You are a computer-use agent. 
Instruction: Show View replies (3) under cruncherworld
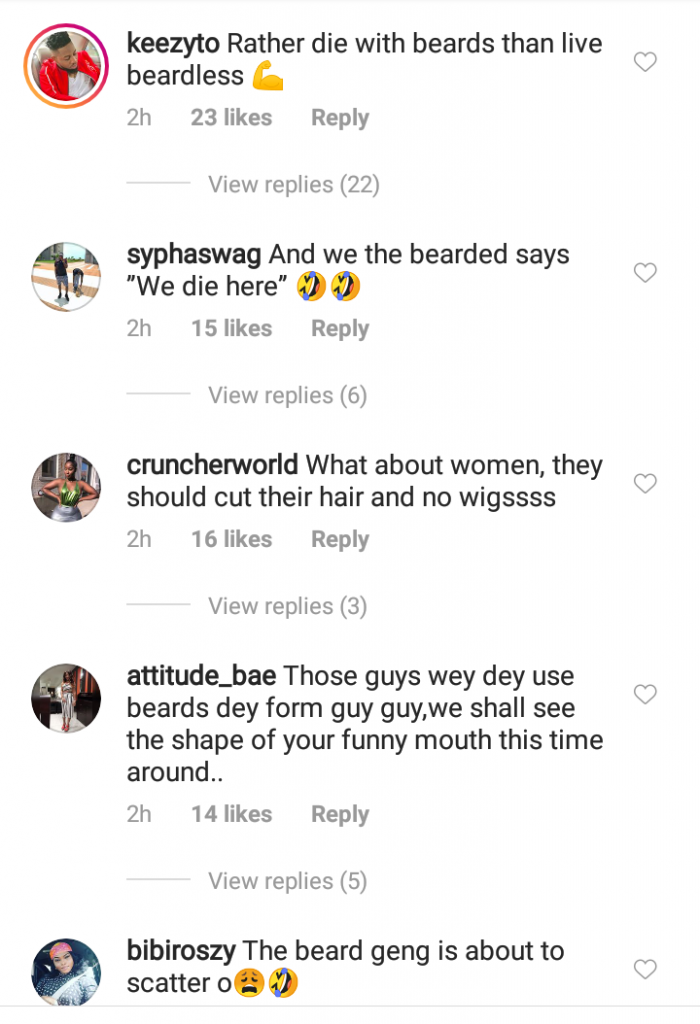[288, 607]
